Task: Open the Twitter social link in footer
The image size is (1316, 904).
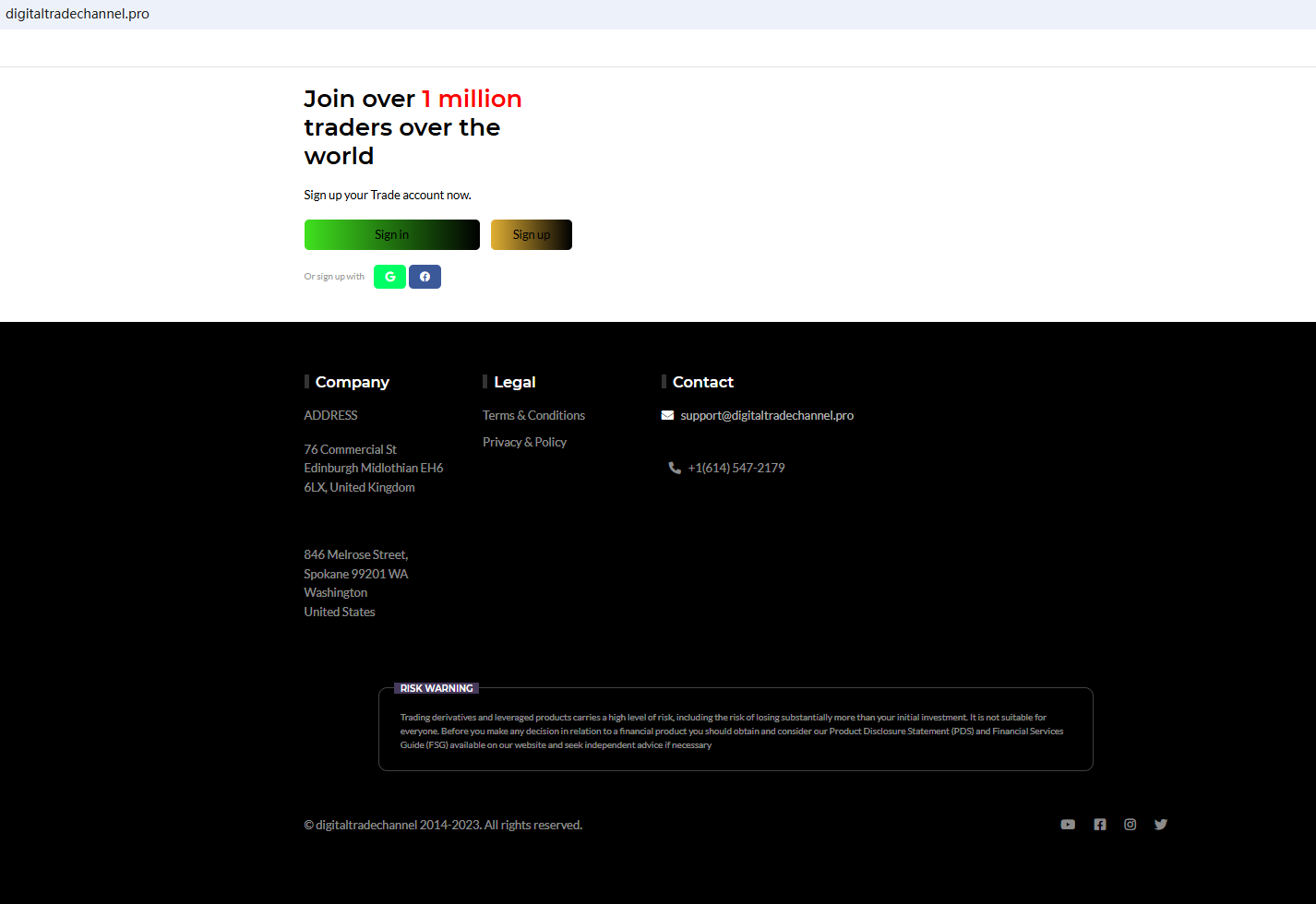Action: coord(1161,825)
